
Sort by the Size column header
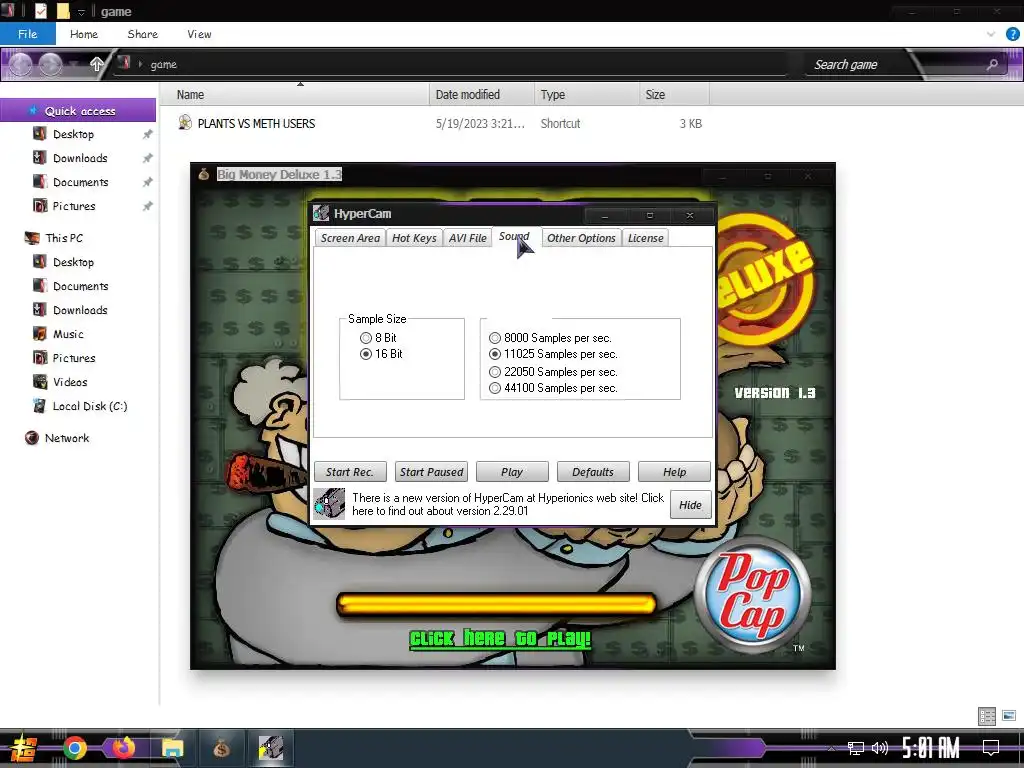point(675,95)
